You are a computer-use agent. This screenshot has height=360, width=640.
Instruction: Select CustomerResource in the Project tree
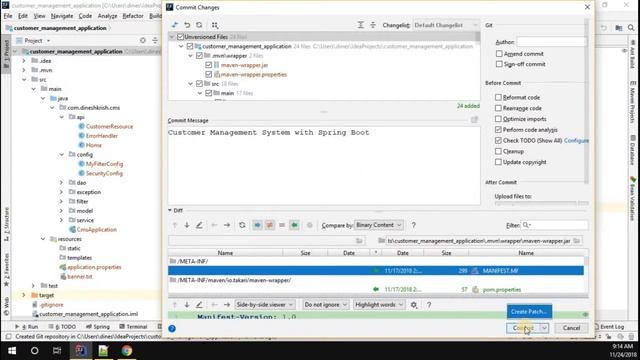tap(109, 127)
